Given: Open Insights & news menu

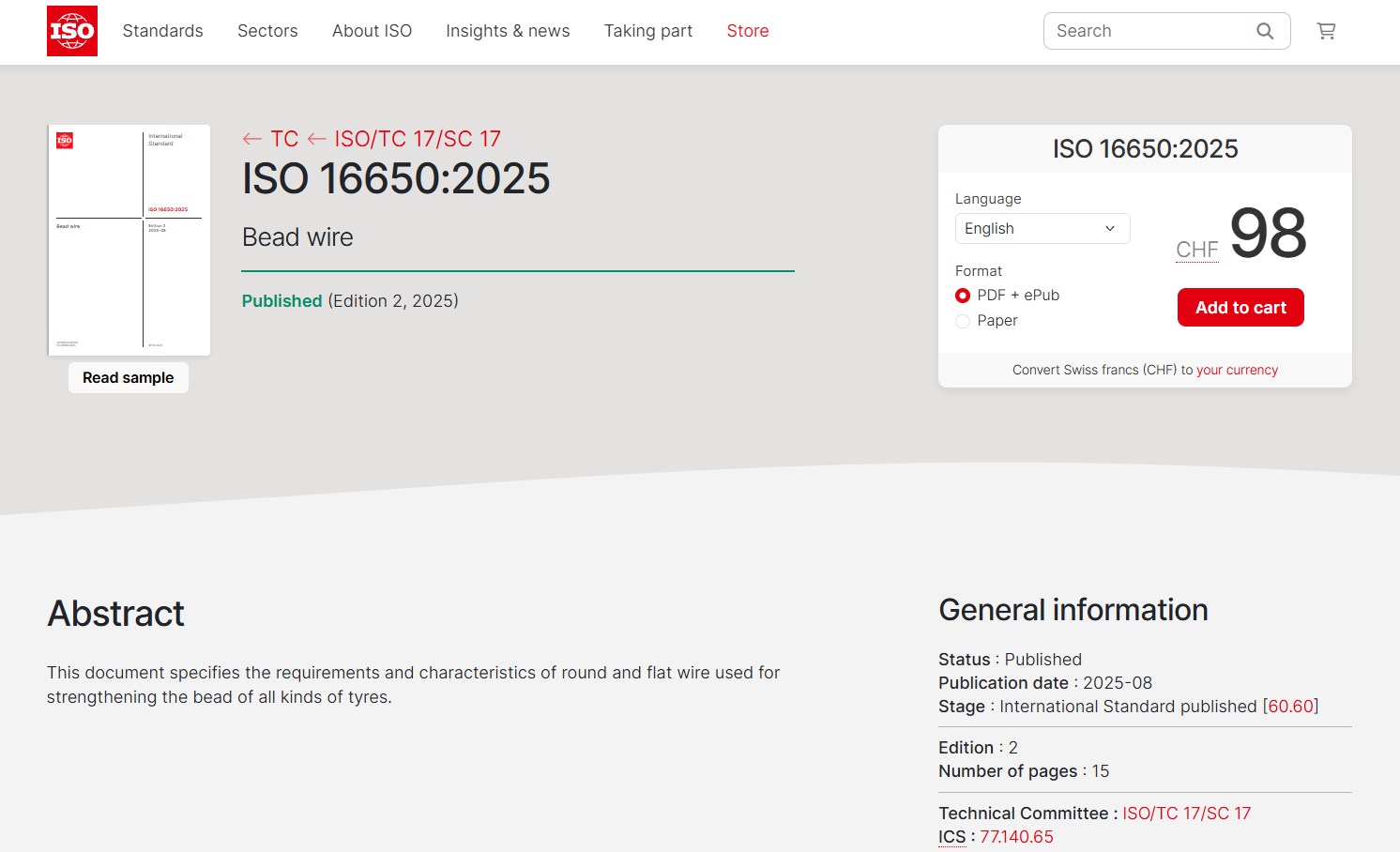Looking at the screenshot, I should click(508, 31).
